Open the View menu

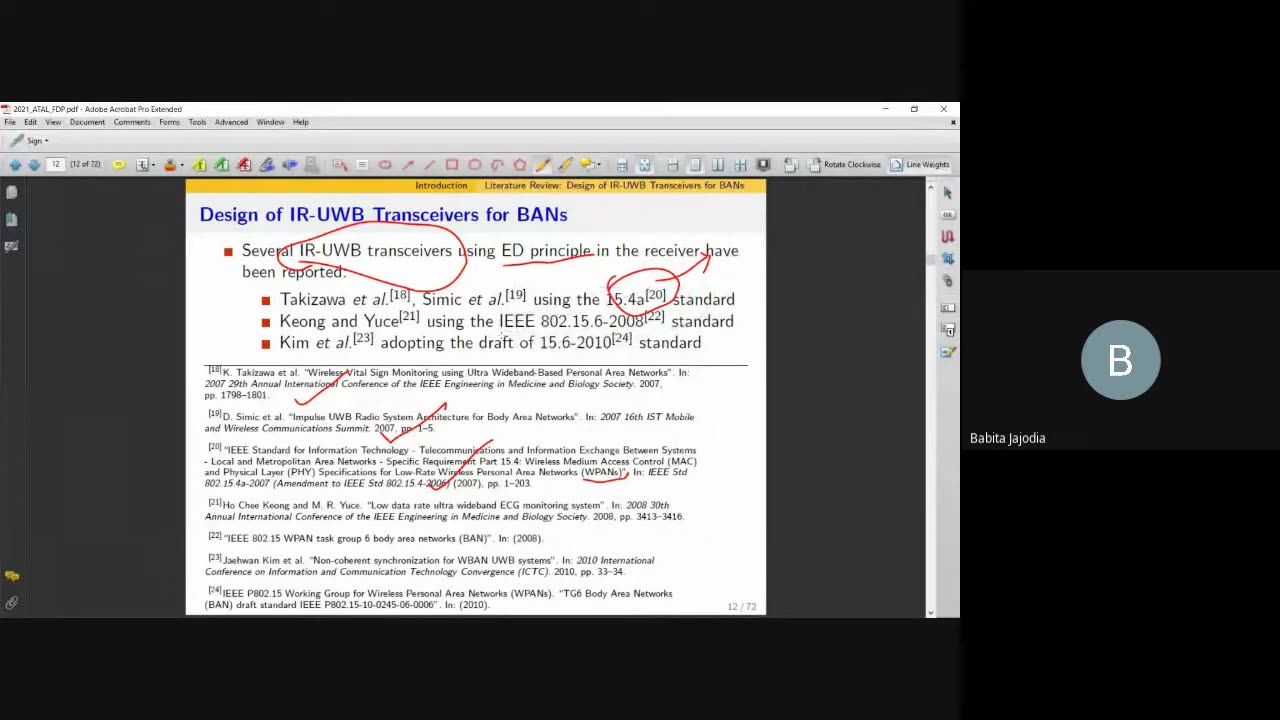tap(53, 122)
